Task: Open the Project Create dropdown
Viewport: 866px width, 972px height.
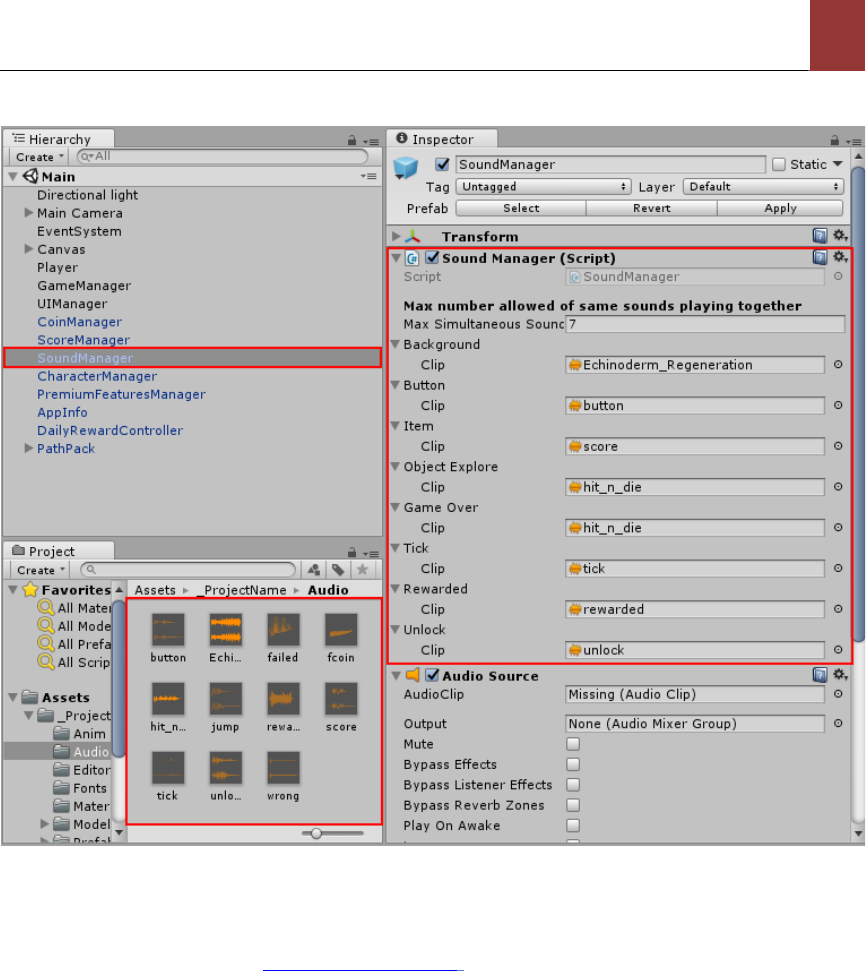Action: click(40, 569)
